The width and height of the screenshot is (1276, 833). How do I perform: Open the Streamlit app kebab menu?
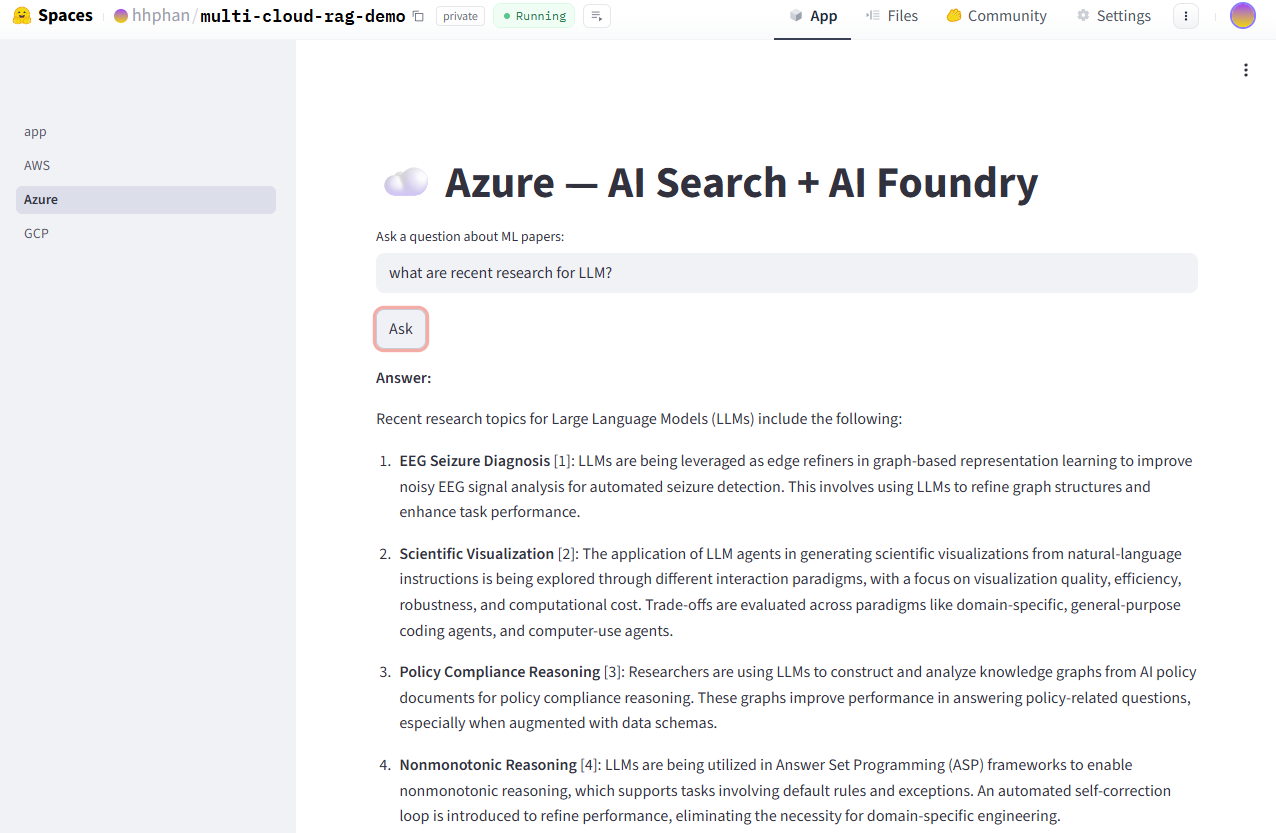click(x=1246, y=70)
